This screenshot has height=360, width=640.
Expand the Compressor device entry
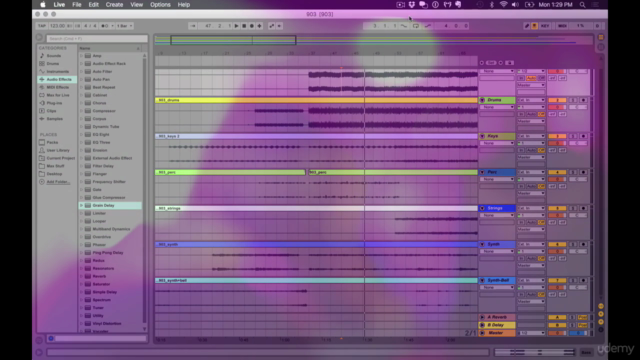(x=81, y=111)
